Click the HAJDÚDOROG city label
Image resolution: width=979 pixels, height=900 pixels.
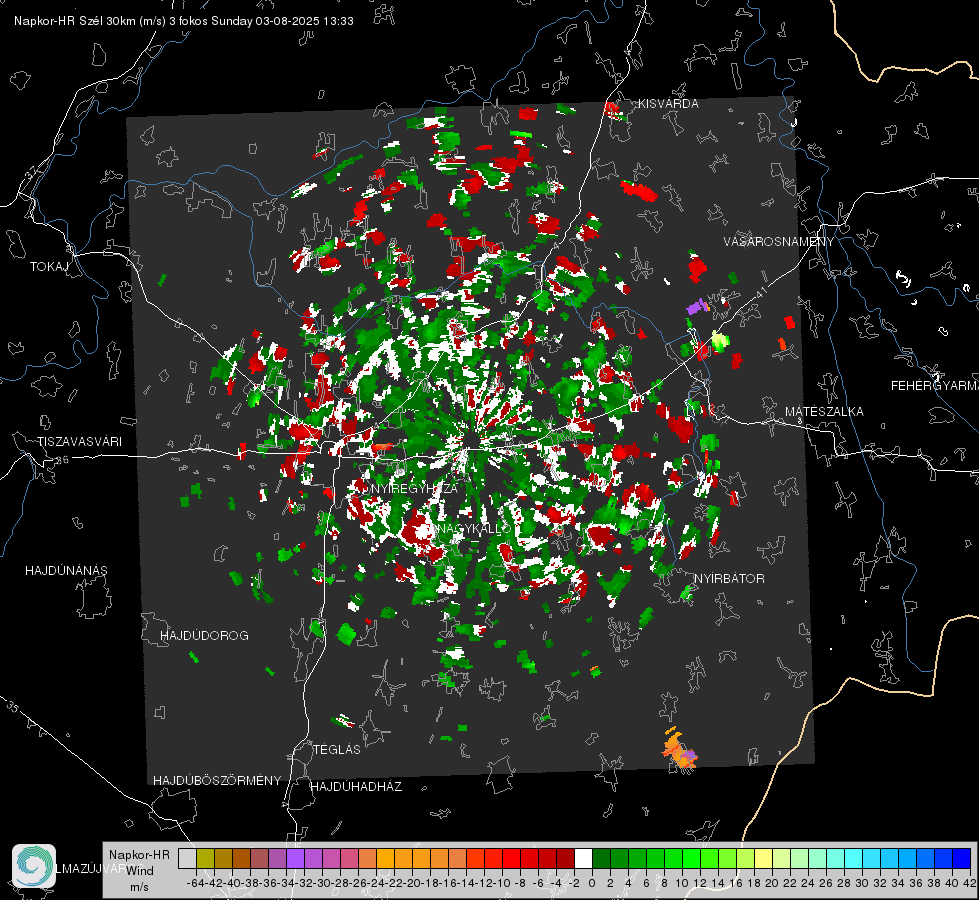tap(204, 635)
